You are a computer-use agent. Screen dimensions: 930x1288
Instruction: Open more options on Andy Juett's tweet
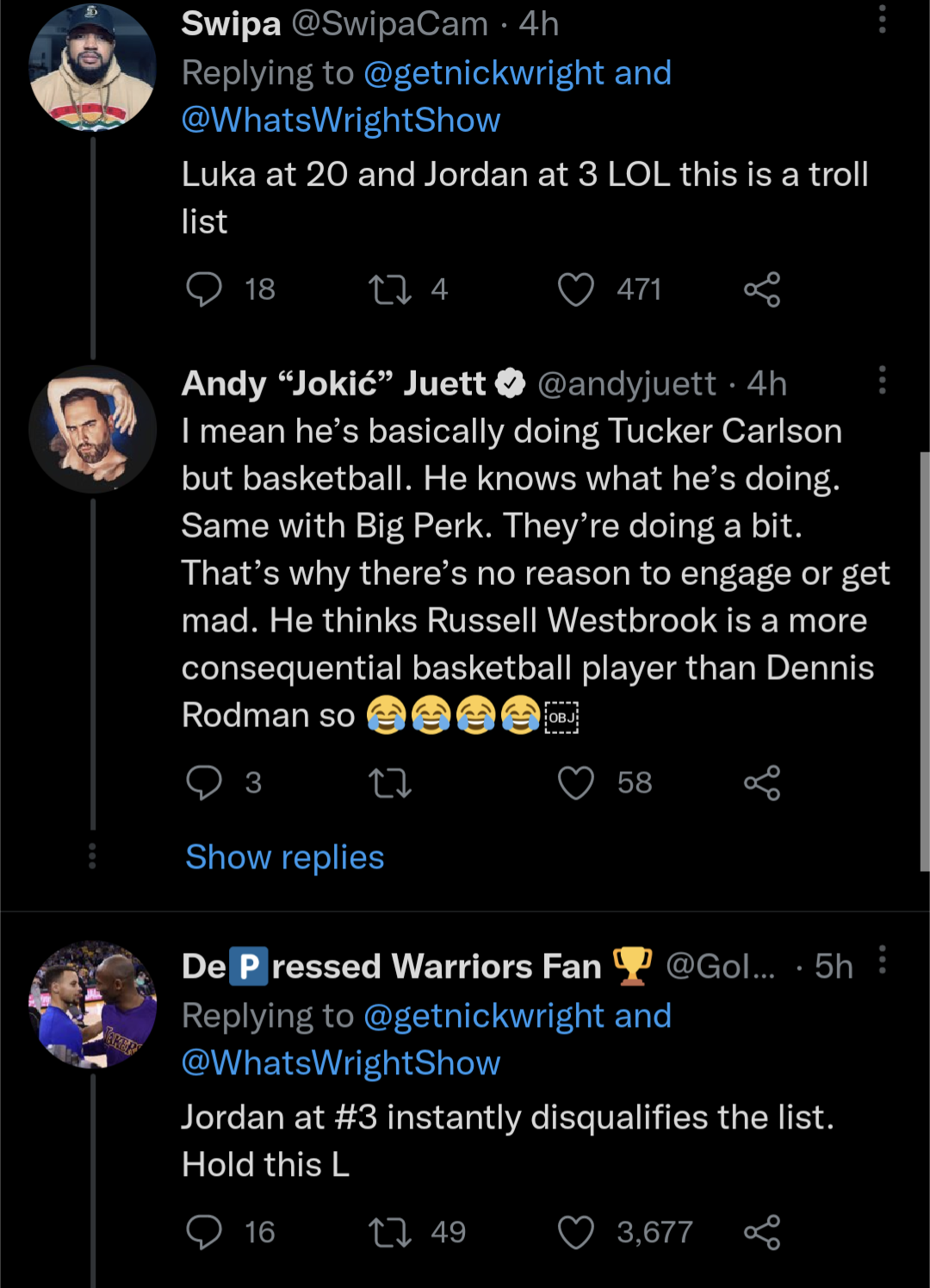pyautogui.click(x=882, y=380)
